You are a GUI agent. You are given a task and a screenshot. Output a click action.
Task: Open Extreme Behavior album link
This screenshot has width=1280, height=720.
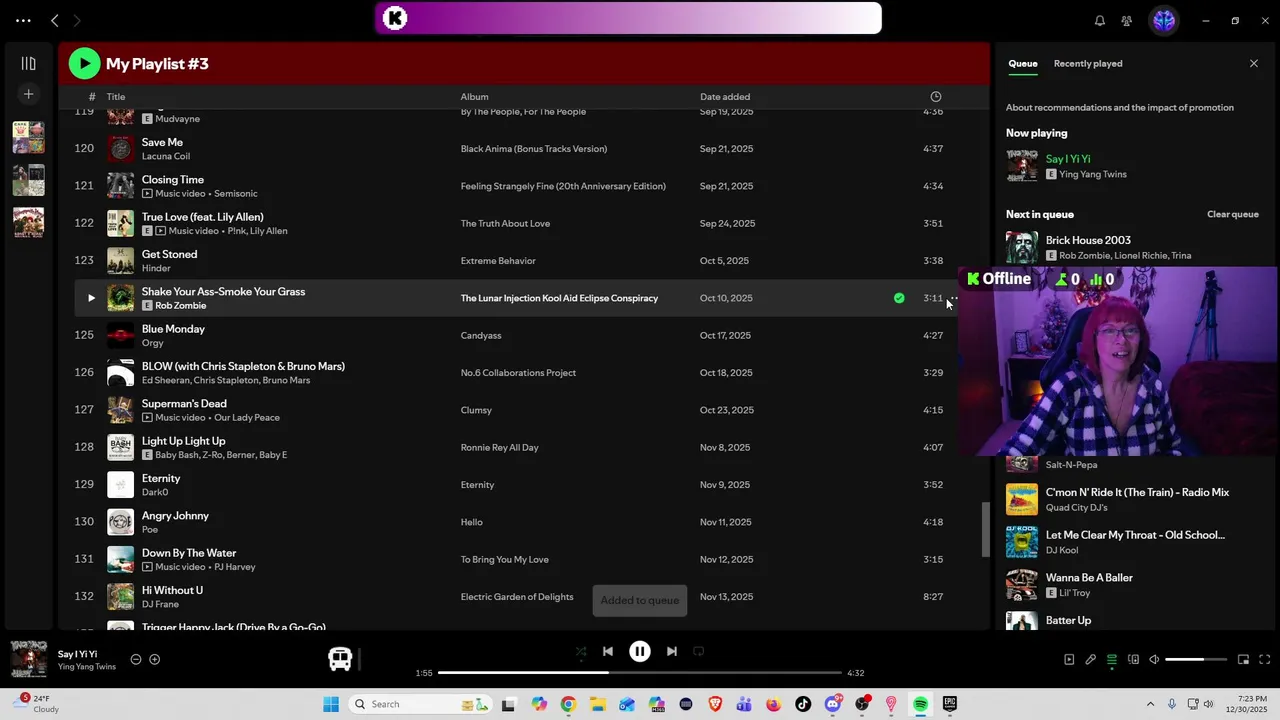pos(498,261)
